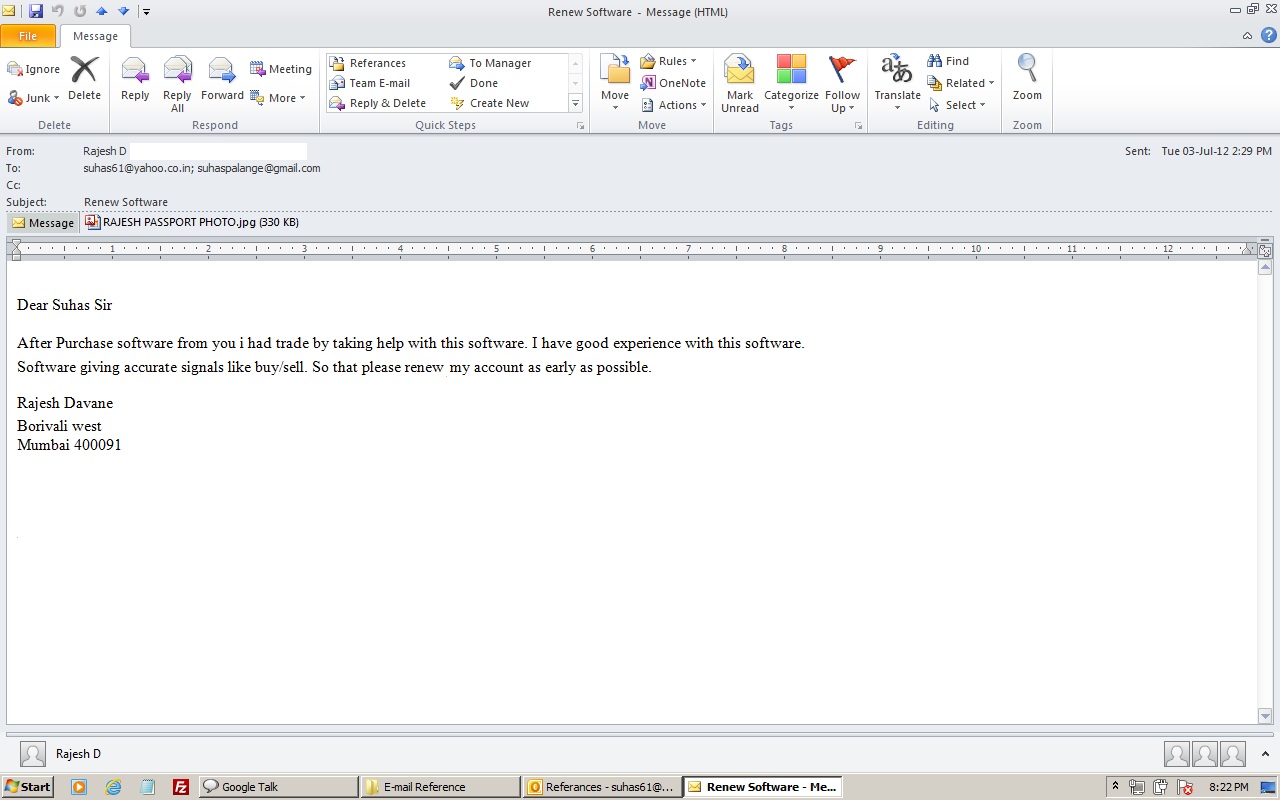Launch FileZilla from the quick launch
Image resolution: width=1280 pixels, height=800 pixels.
[x=181, y=787]
